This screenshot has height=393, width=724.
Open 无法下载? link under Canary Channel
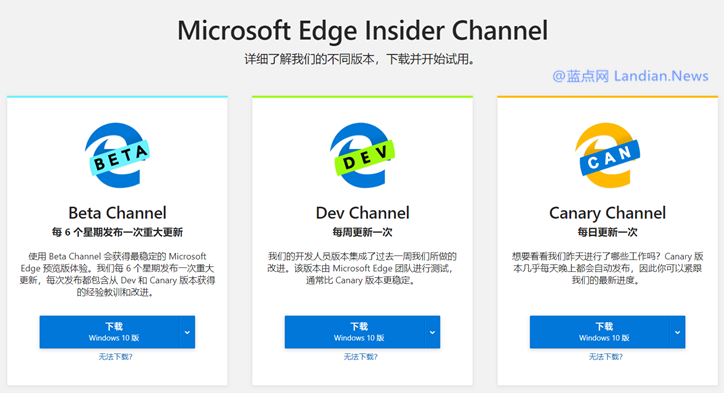pyautogui.click(x=606, y=357)
